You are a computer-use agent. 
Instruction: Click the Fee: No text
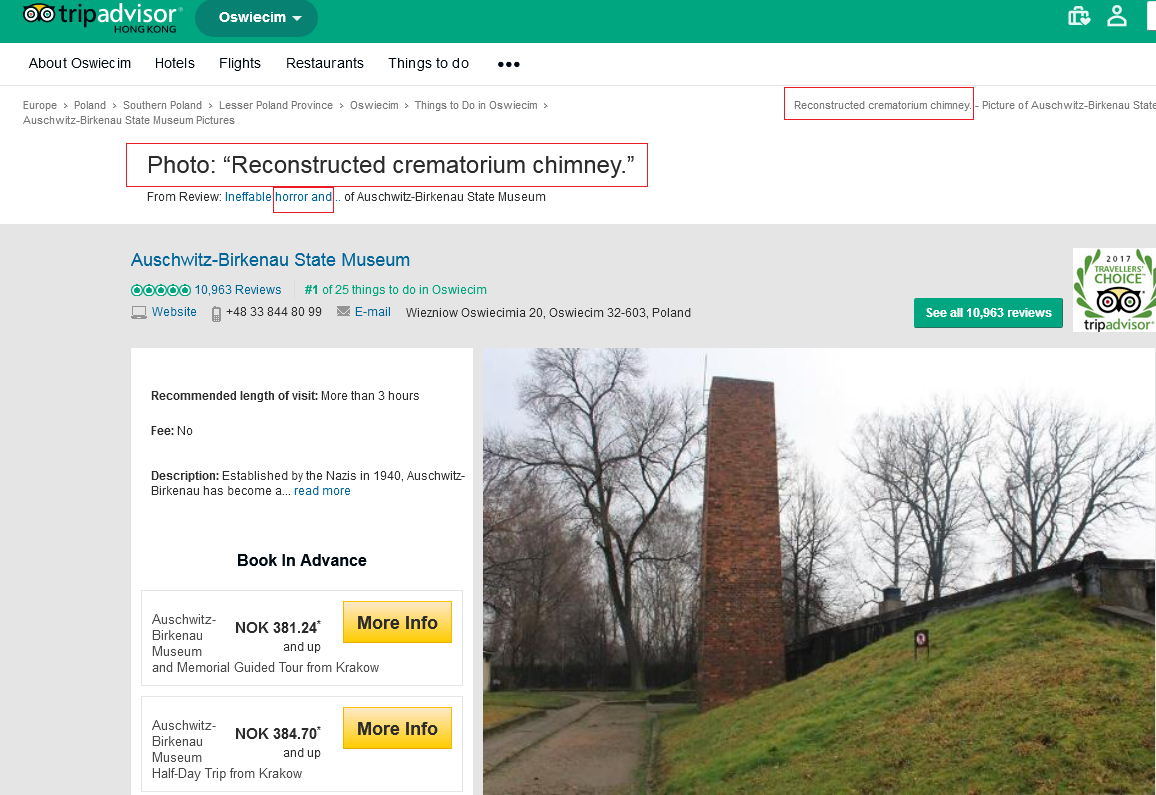(x=172, y=431)
